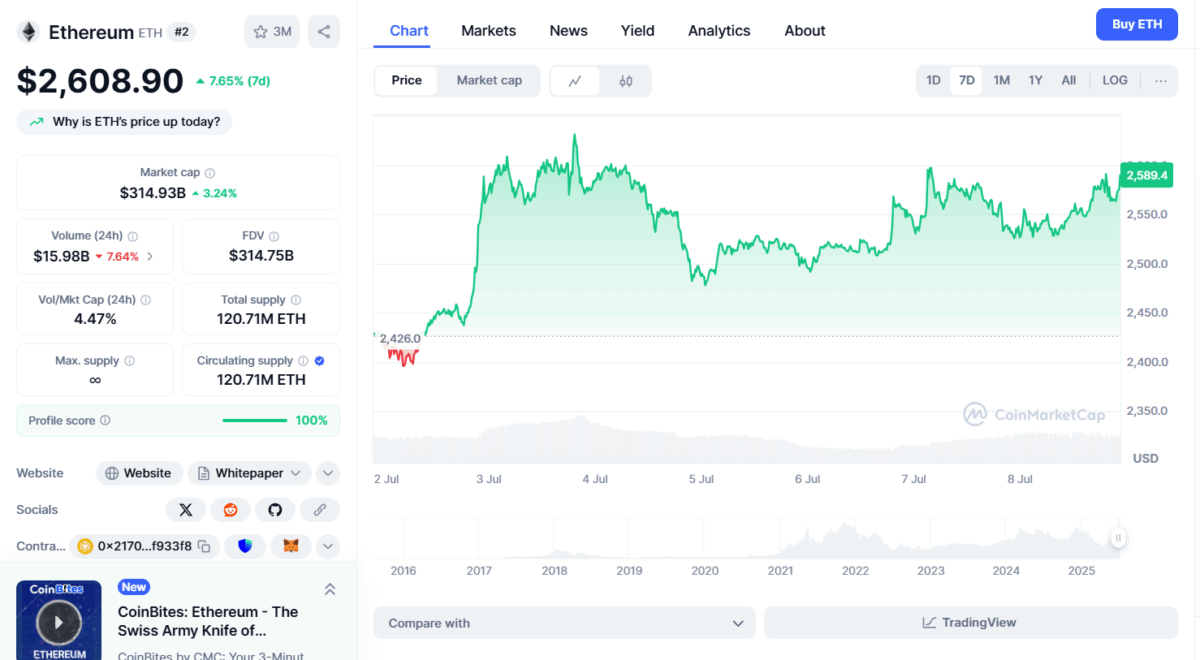Select the Price toggle
The width and height of the screenshot is (1200, 660).
(406, 81)
